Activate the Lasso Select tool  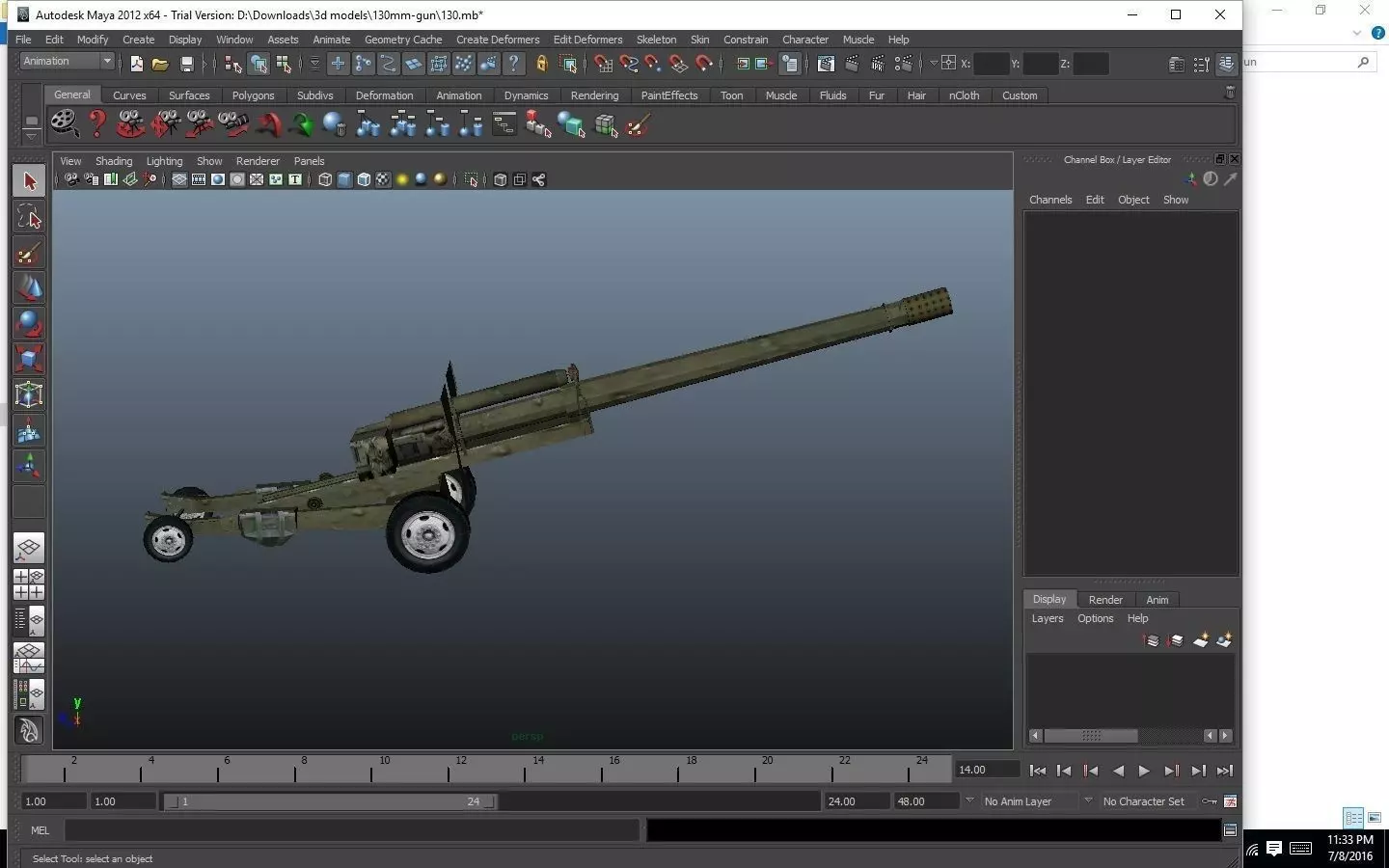click(x=29, y=217)
